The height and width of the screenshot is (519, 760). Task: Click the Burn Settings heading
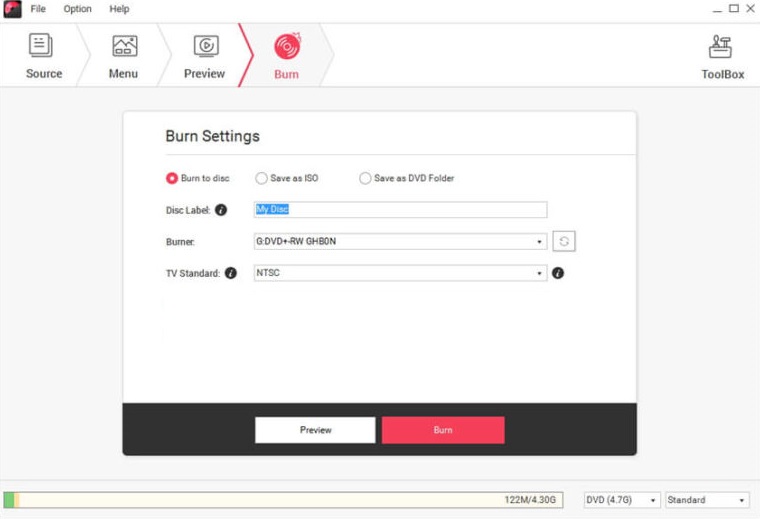pos(212,136)
